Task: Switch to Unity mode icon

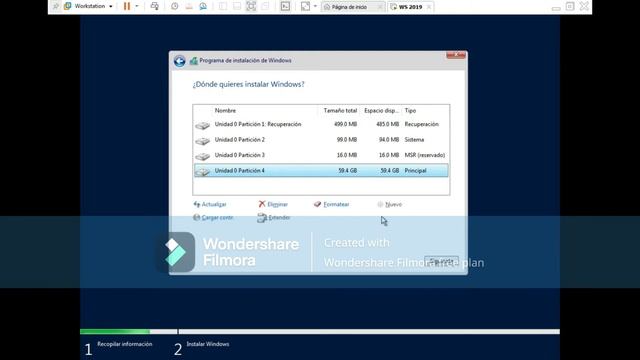Action: coord(265,6)
